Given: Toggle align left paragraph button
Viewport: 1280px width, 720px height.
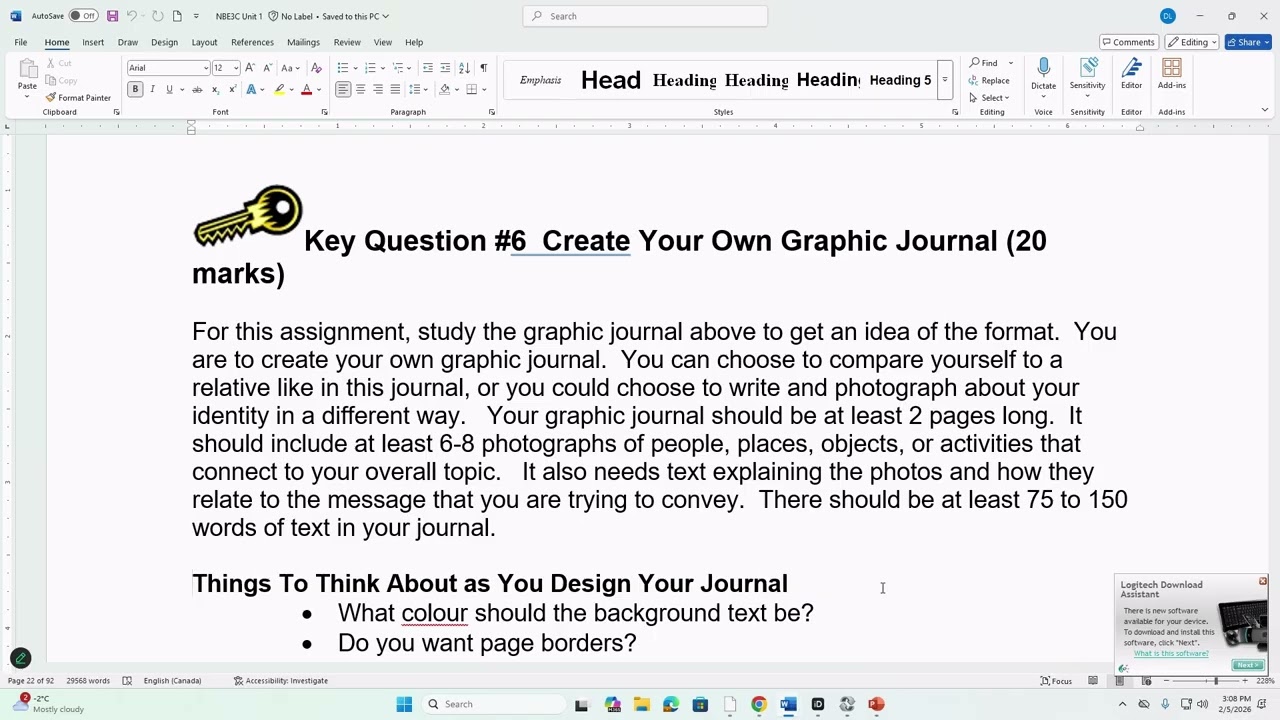Looking at the screenshot, I should click(343, 90).
